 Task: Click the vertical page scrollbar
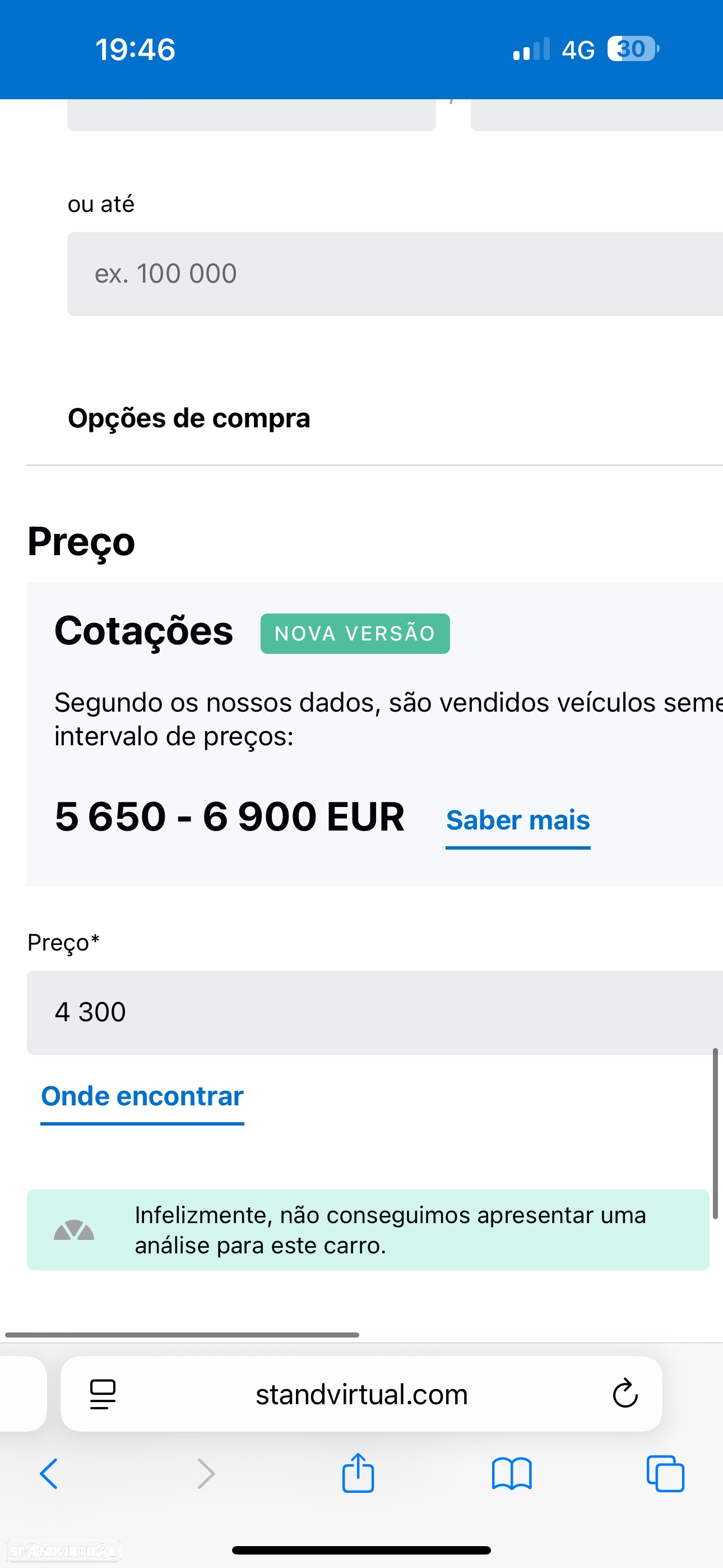[x=715, y=1133]
